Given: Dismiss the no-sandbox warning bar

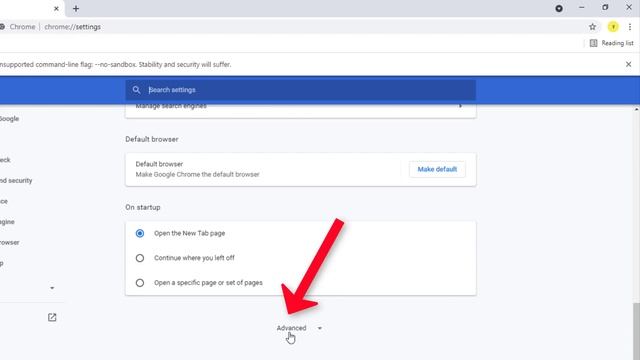Looking at the screenshot, I should click(x=629, y=64).
